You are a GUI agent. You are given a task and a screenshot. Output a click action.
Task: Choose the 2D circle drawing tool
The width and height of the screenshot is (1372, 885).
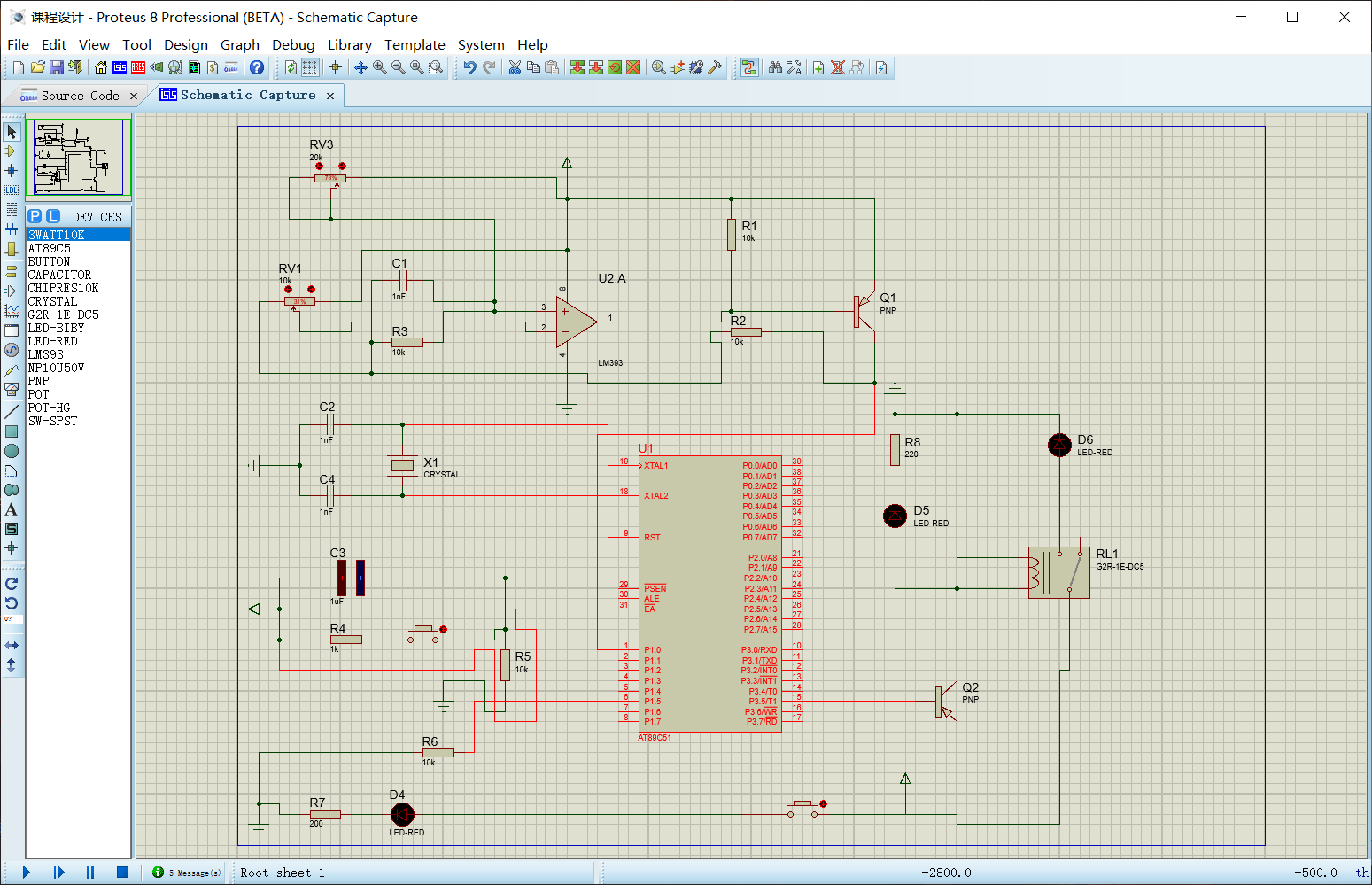[x=12, y=451]
